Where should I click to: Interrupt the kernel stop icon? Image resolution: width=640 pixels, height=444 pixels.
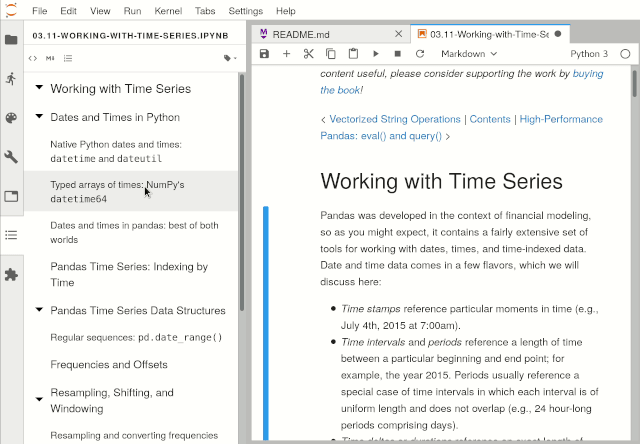click(x=398, y=54)
